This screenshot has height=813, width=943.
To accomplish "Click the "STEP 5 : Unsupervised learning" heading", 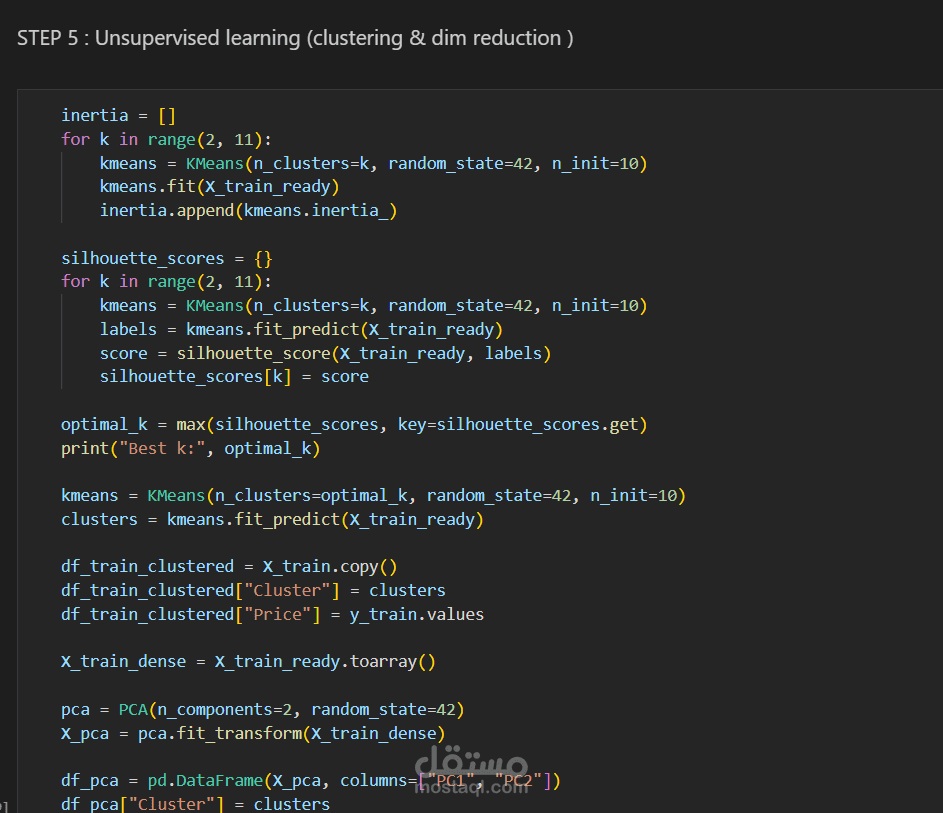I will coord(295,38).
